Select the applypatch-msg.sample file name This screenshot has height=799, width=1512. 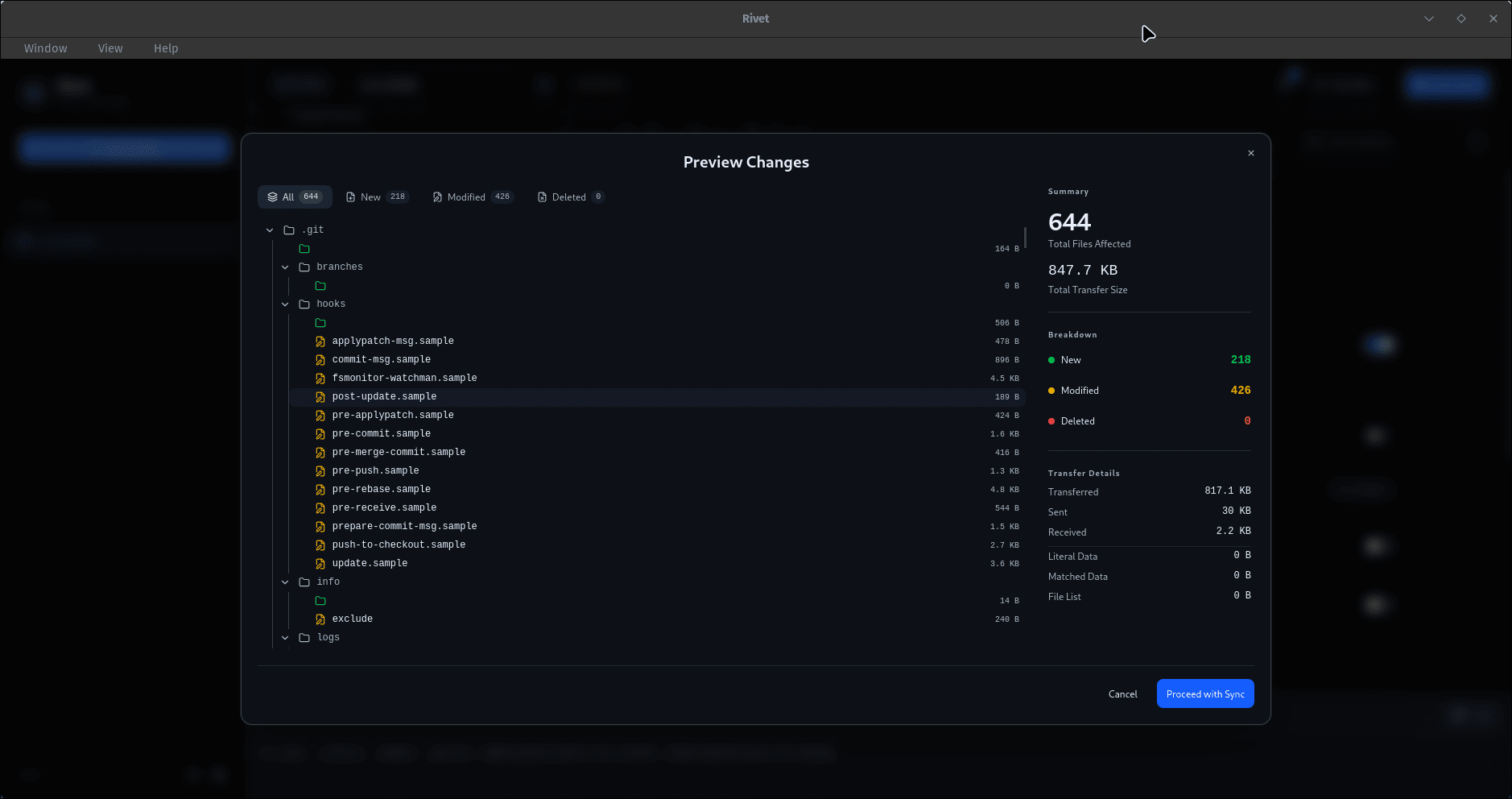(x=393, y=342)
